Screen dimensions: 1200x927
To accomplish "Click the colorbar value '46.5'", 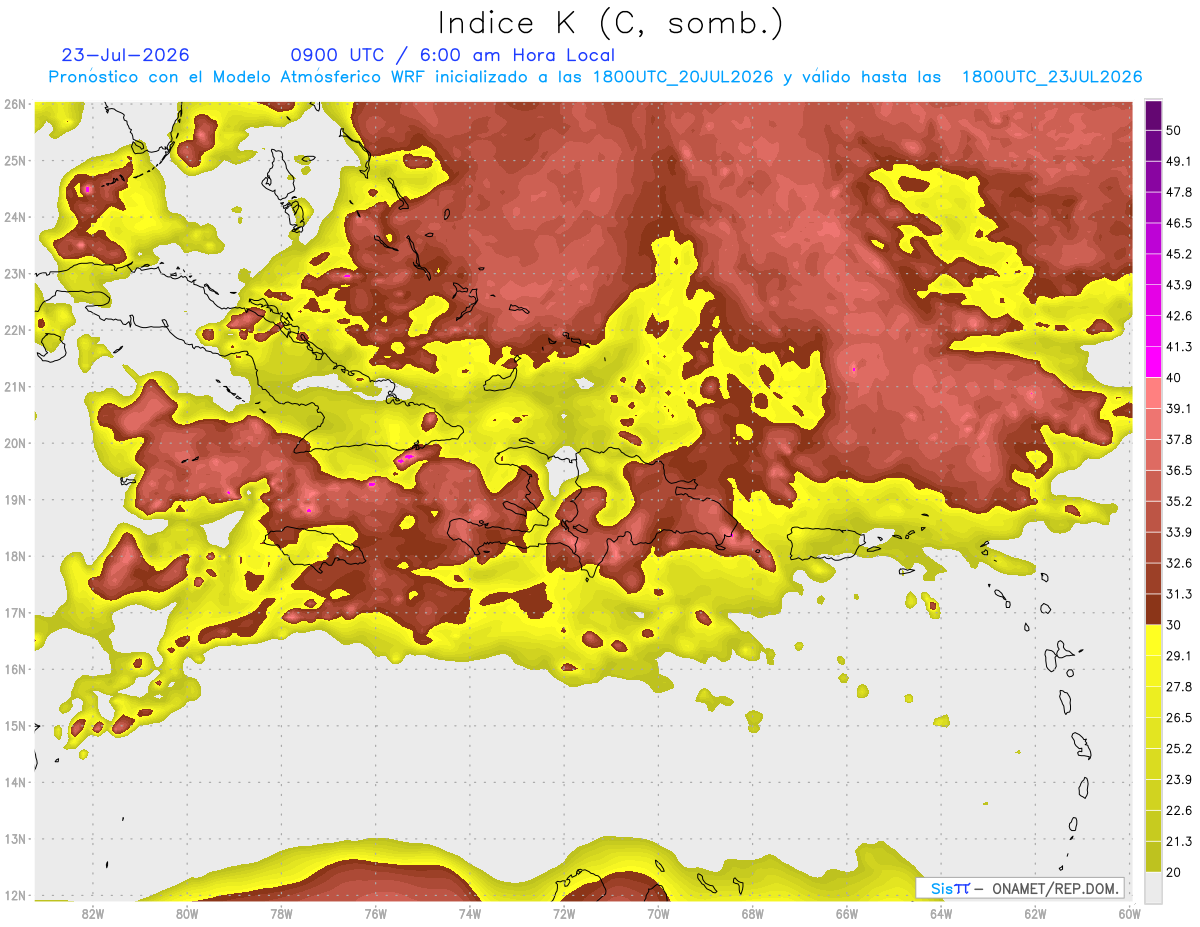I will pyautogui.click(x=1179, y=224).
